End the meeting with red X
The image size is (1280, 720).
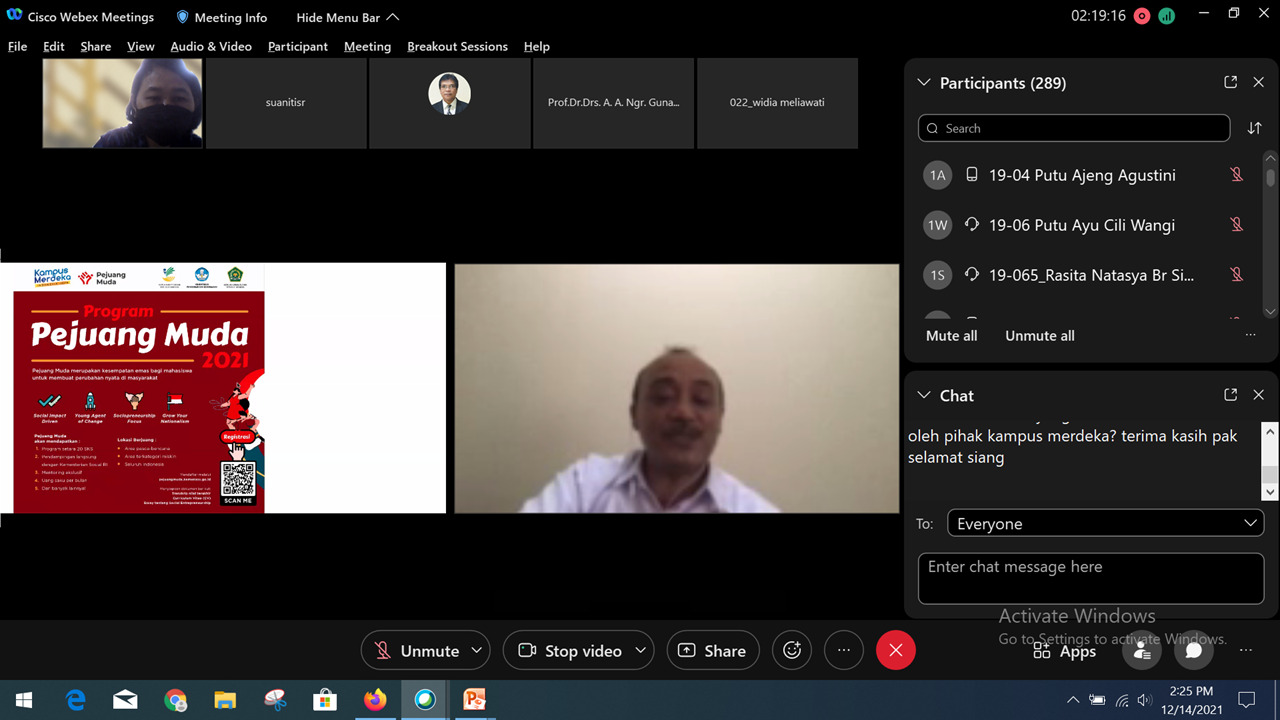[896, 651]
